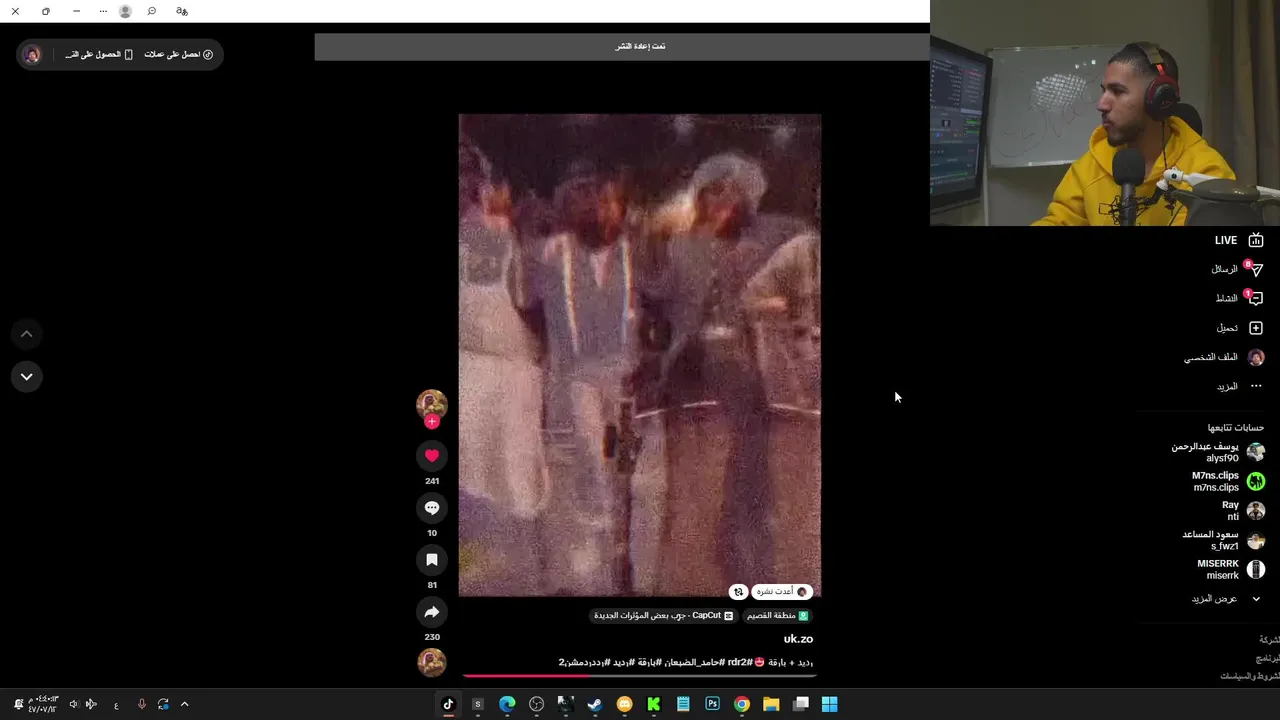Share the video using the arrow icon

coord(432,612)
